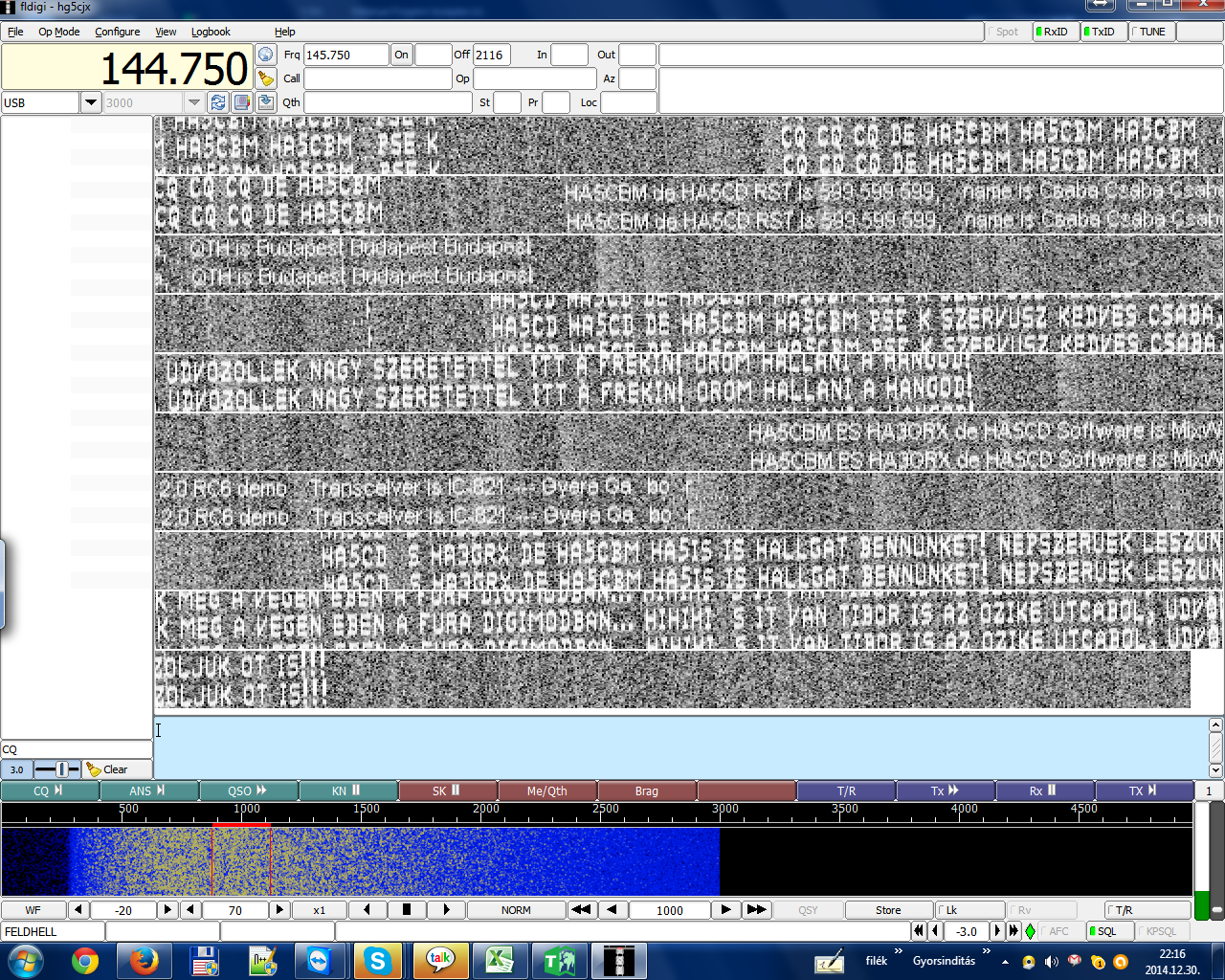Open Skype from the taskbar
The height and width of the screenshot is (980, 1225).
[x=378, y=961]
